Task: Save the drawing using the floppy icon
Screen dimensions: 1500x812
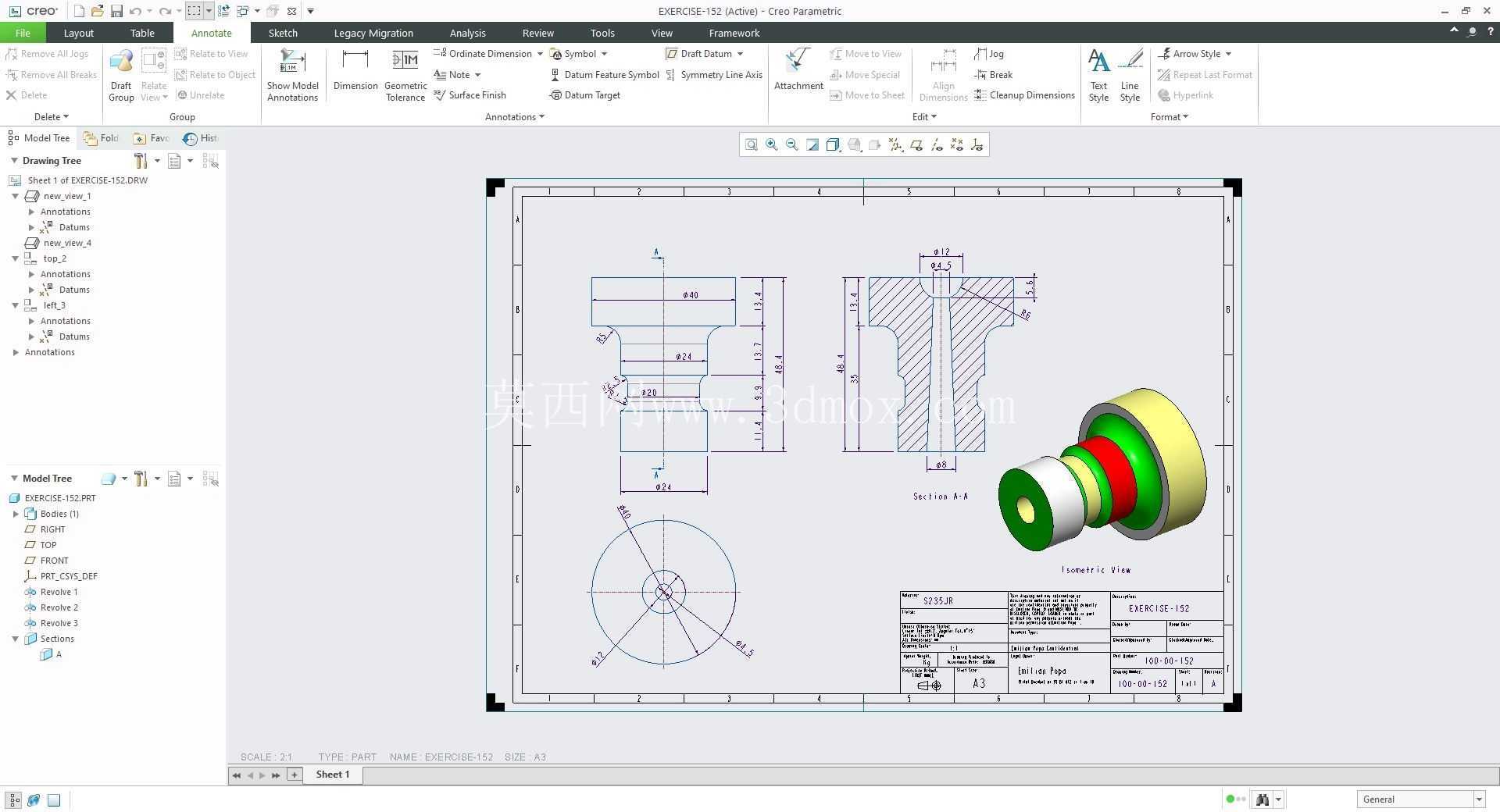Action: click(116, 11)
